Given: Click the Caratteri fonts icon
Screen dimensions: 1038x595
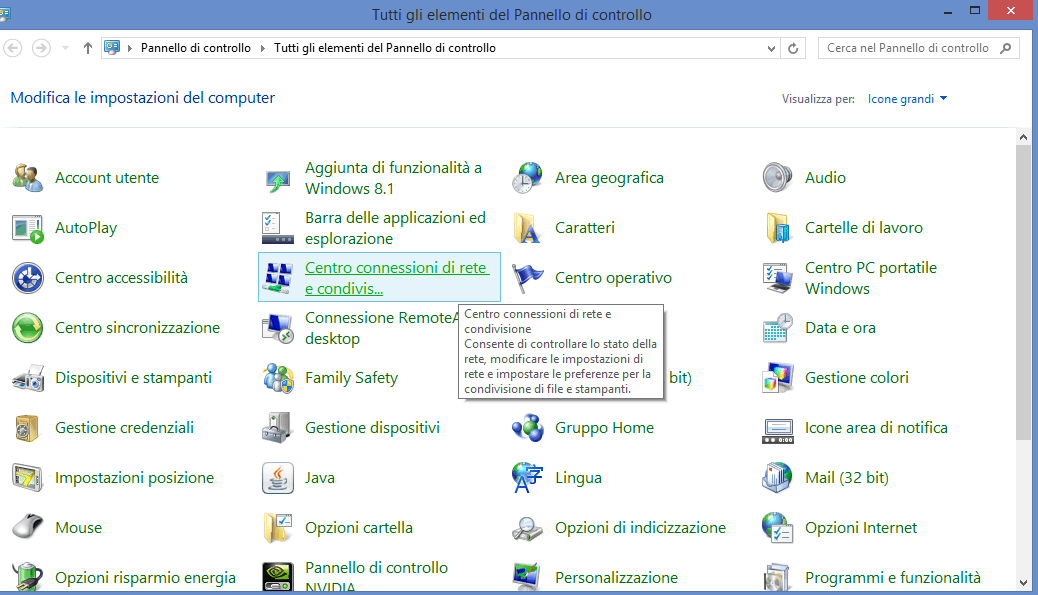Looking at the screenshot, I should point(528,228).
